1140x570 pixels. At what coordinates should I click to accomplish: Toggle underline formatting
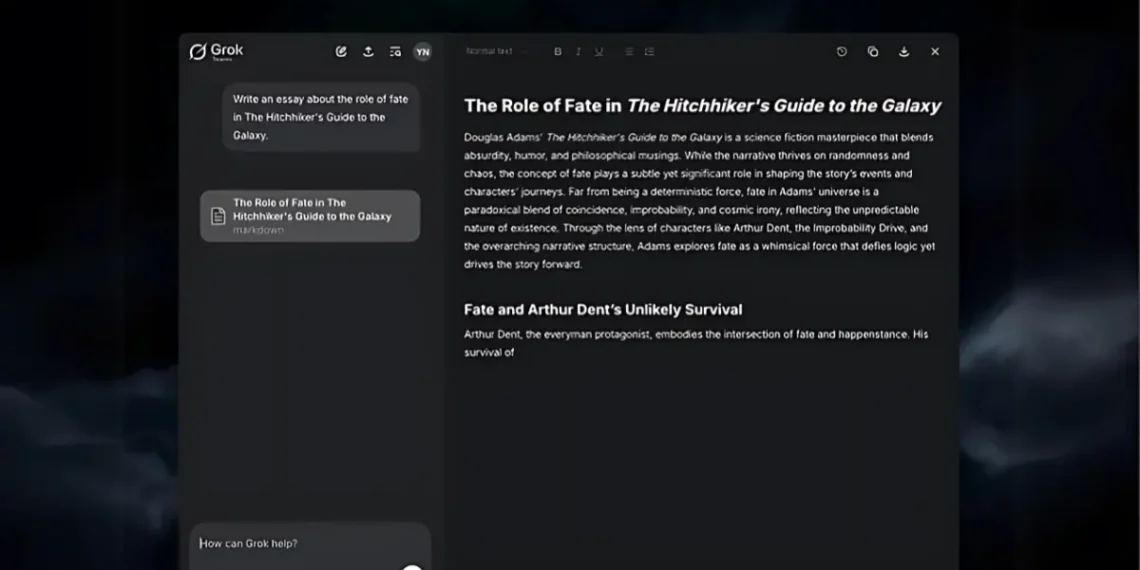point(599,52)
